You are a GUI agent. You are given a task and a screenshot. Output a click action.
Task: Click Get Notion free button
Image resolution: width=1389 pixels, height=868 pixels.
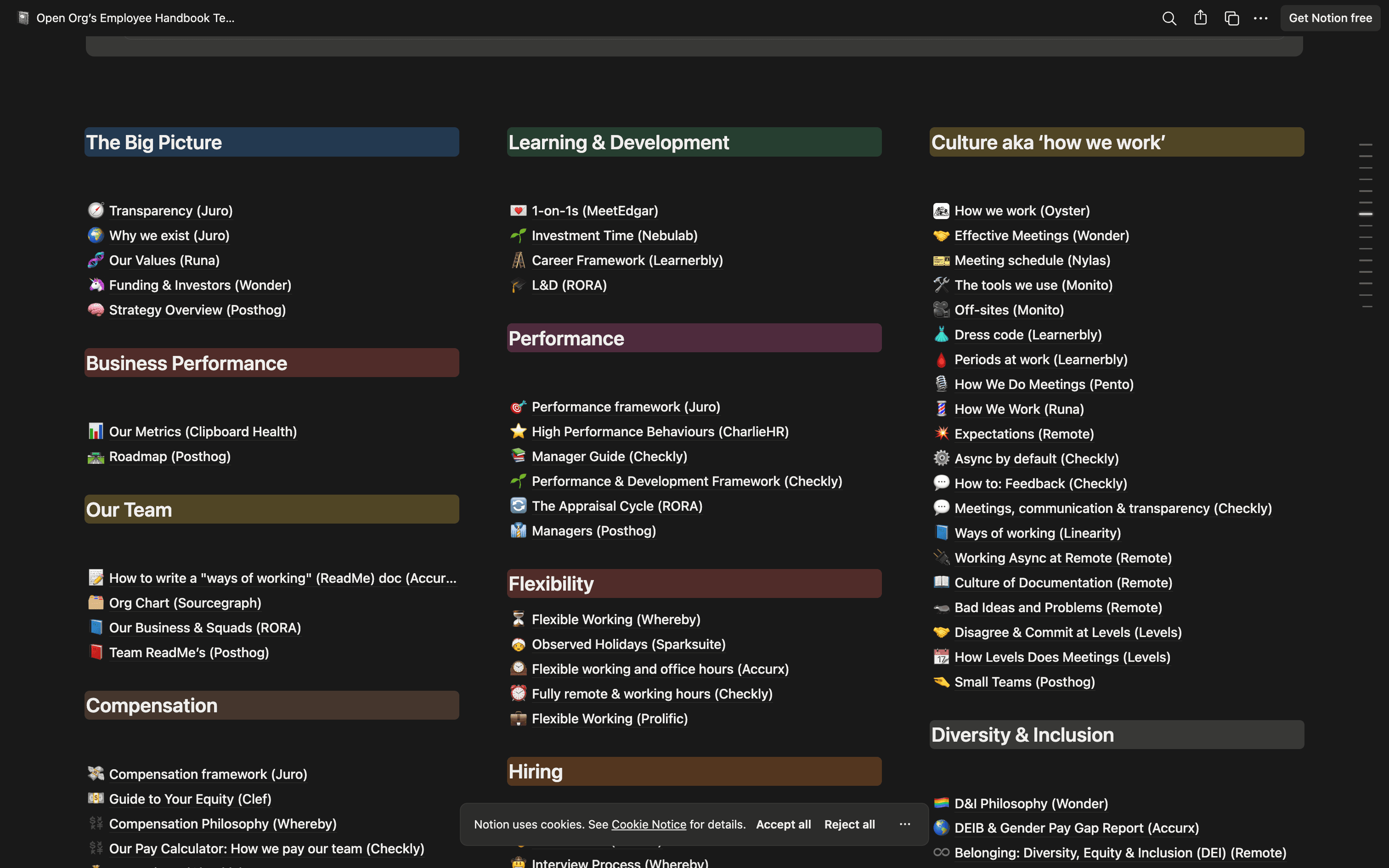[1330, 18]
